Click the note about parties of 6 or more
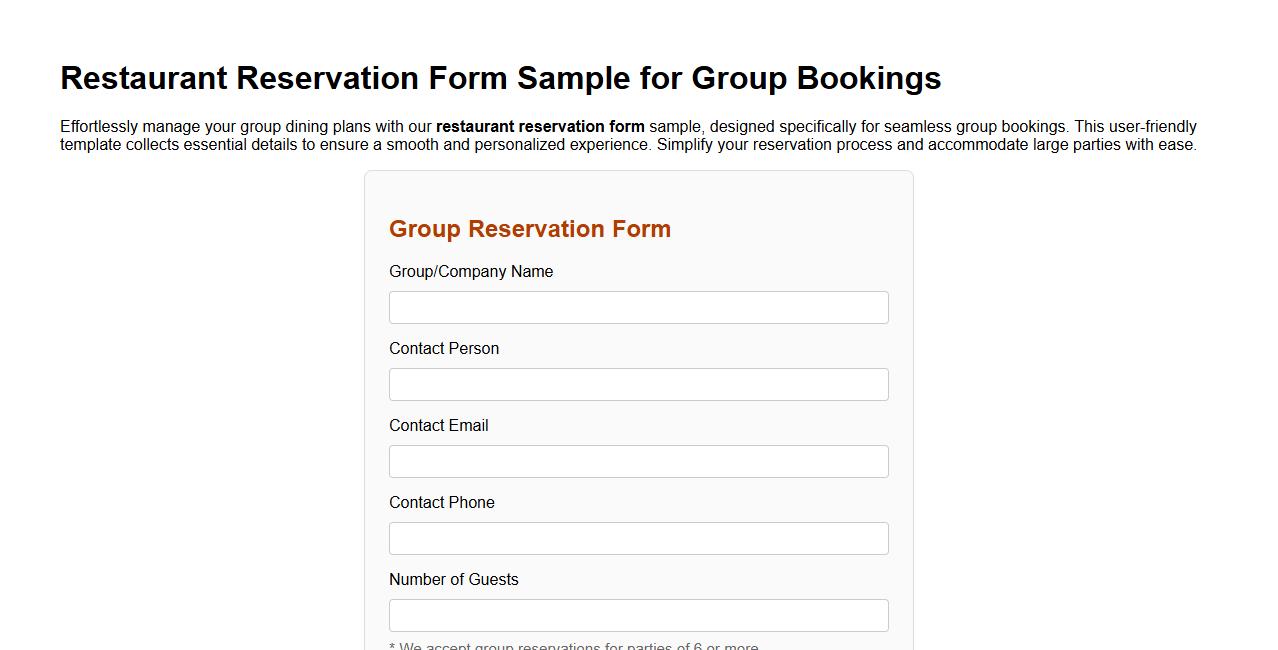The width and height of the screenshot is (1278, 650). point(574,646)
